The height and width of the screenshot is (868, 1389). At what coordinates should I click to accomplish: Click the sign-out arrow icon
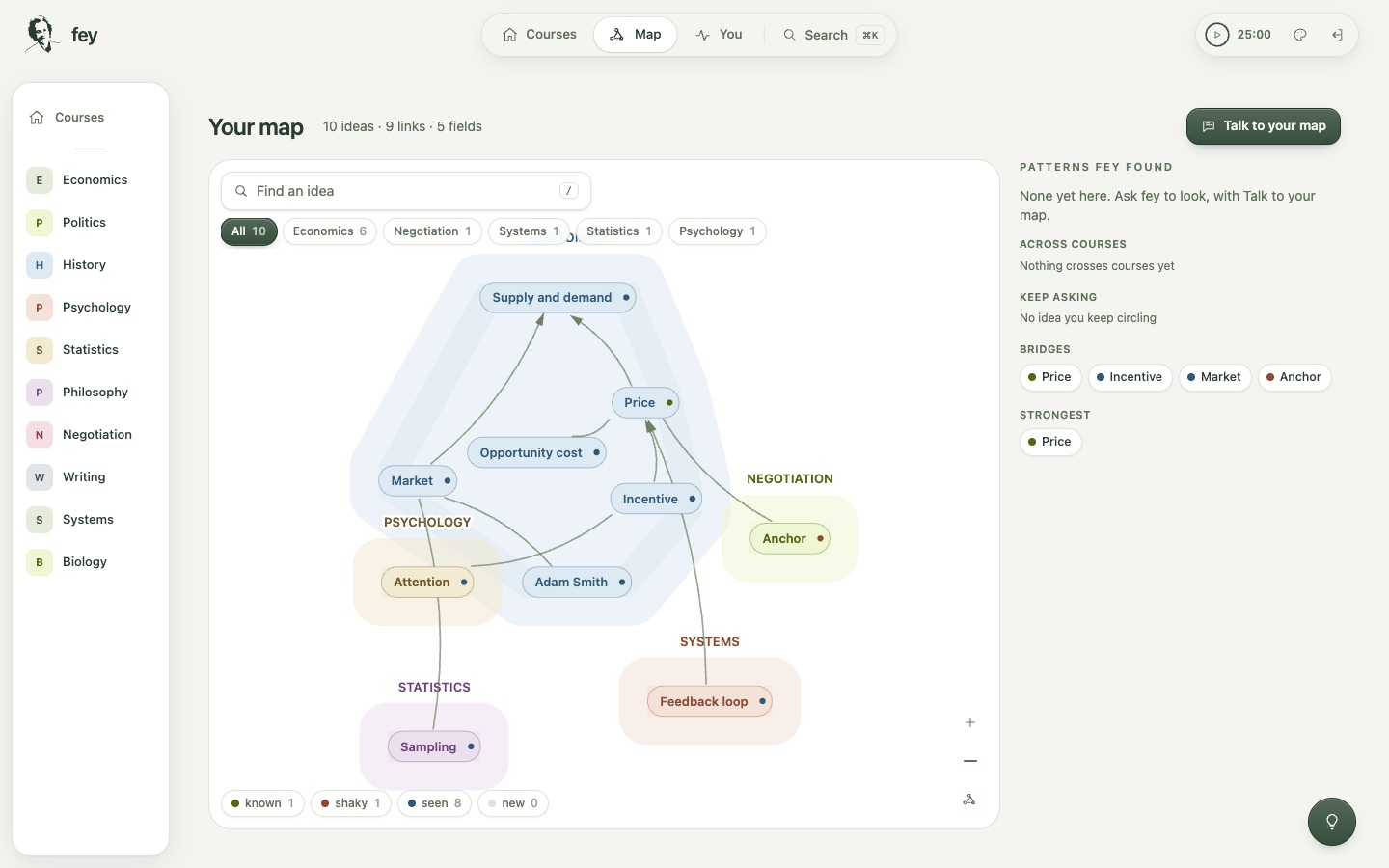(x=1338, y=35)
